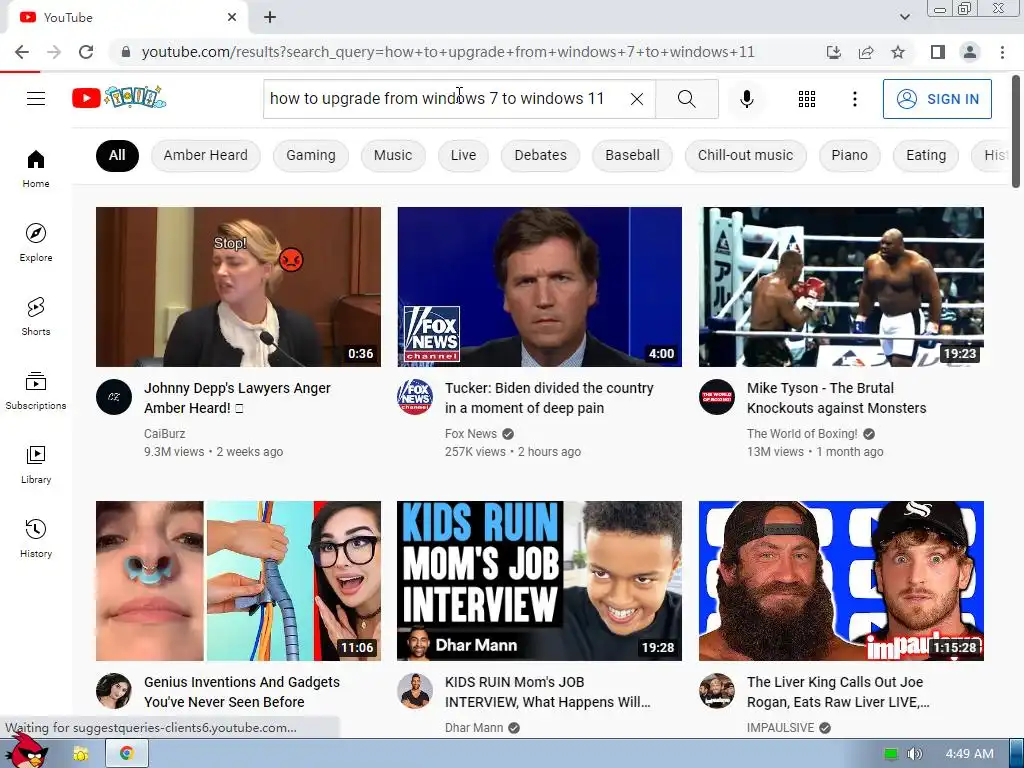The height and width of the screenshot is (768, 1024).
Task: Click the Impaulsive channel avatar
Action: tap(716, 691)
